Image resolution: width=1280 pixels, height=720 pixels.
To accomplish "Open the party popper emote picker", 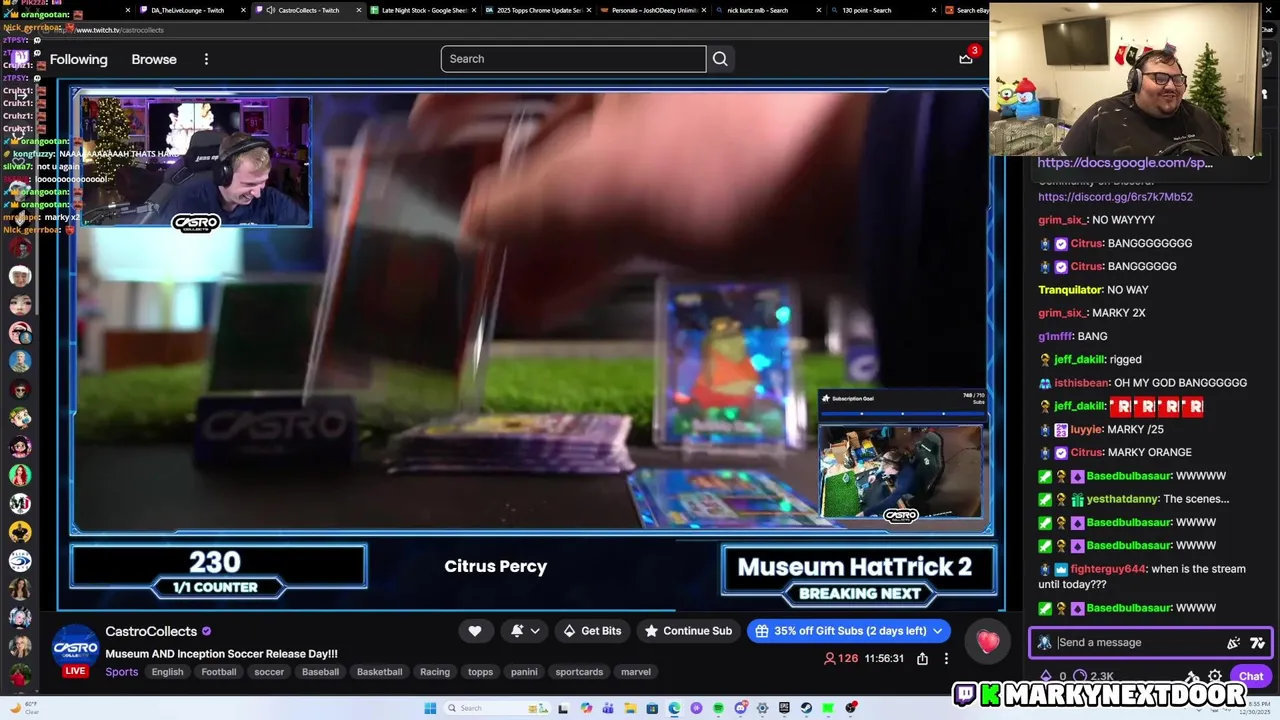I will point(1234,643).
